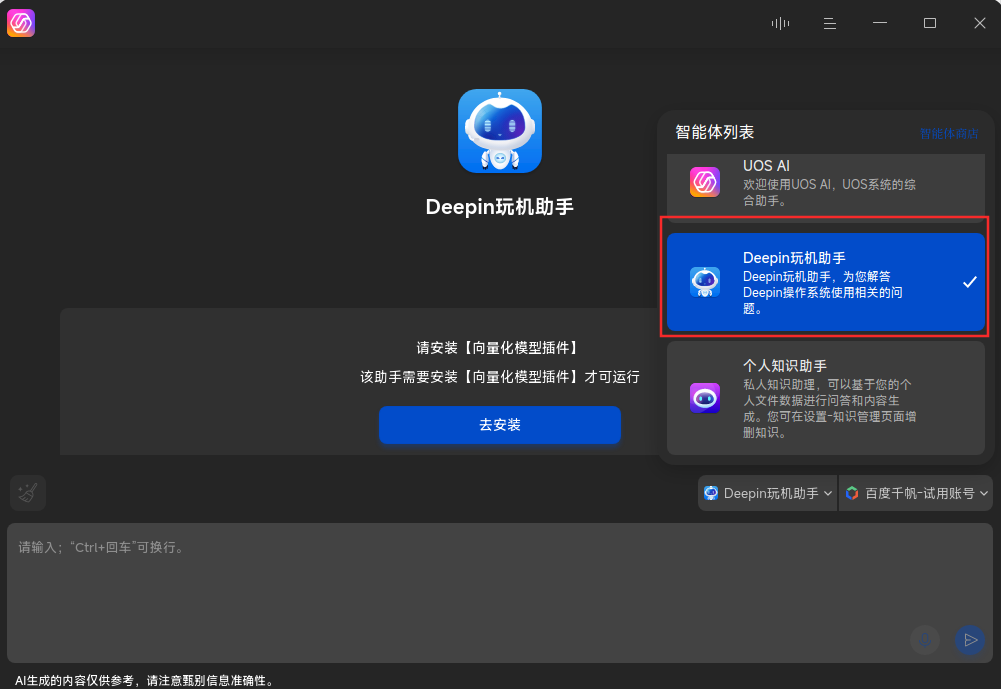Expand the Deepin玩机助手 selector chevron
The height and width of the screenshot is (689, 1001).
(x=826, y=492)
